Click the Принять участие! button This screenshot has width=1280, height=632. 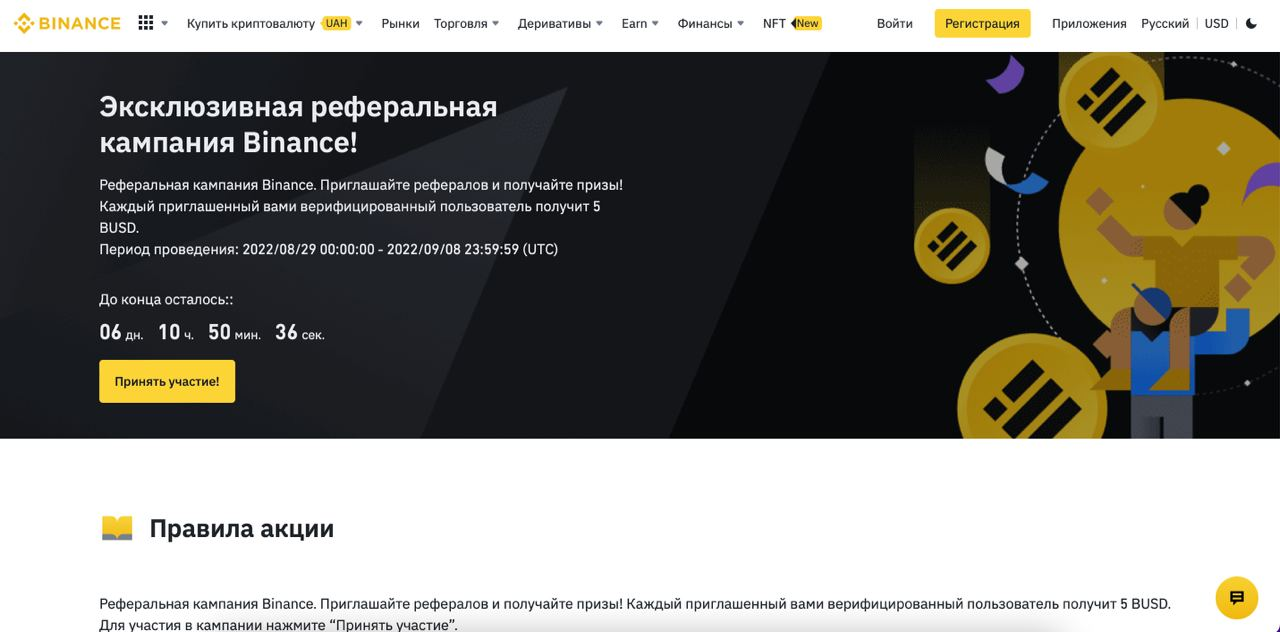pos(167,381)
